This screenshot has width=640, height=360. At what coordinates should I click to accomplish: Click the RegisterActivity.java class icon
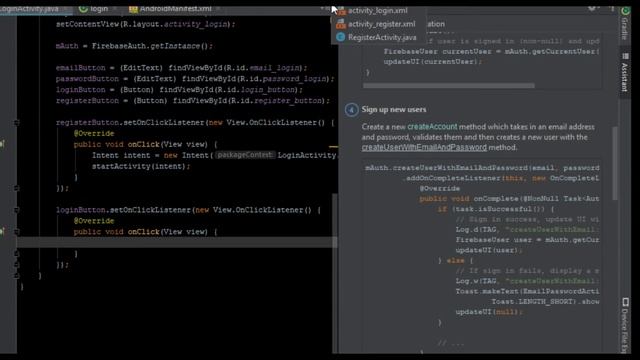click(x=340, y=37)
